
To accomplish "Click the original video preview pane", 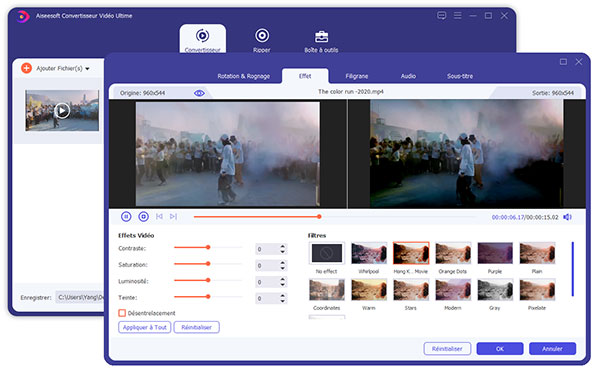I will pyautogui.click(x=228, y=154).
